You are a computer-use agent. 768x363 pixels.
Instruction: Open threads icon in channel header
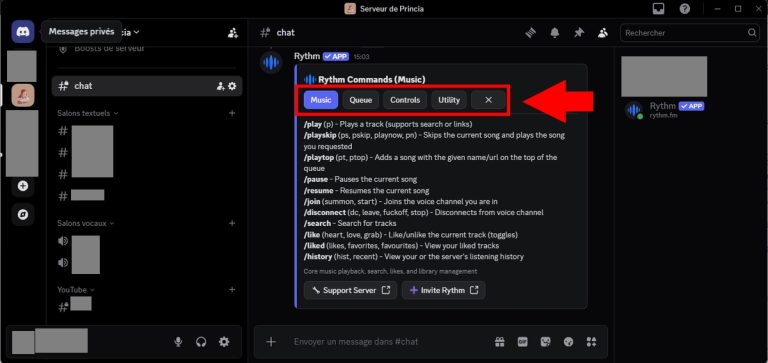coord(531,33)
